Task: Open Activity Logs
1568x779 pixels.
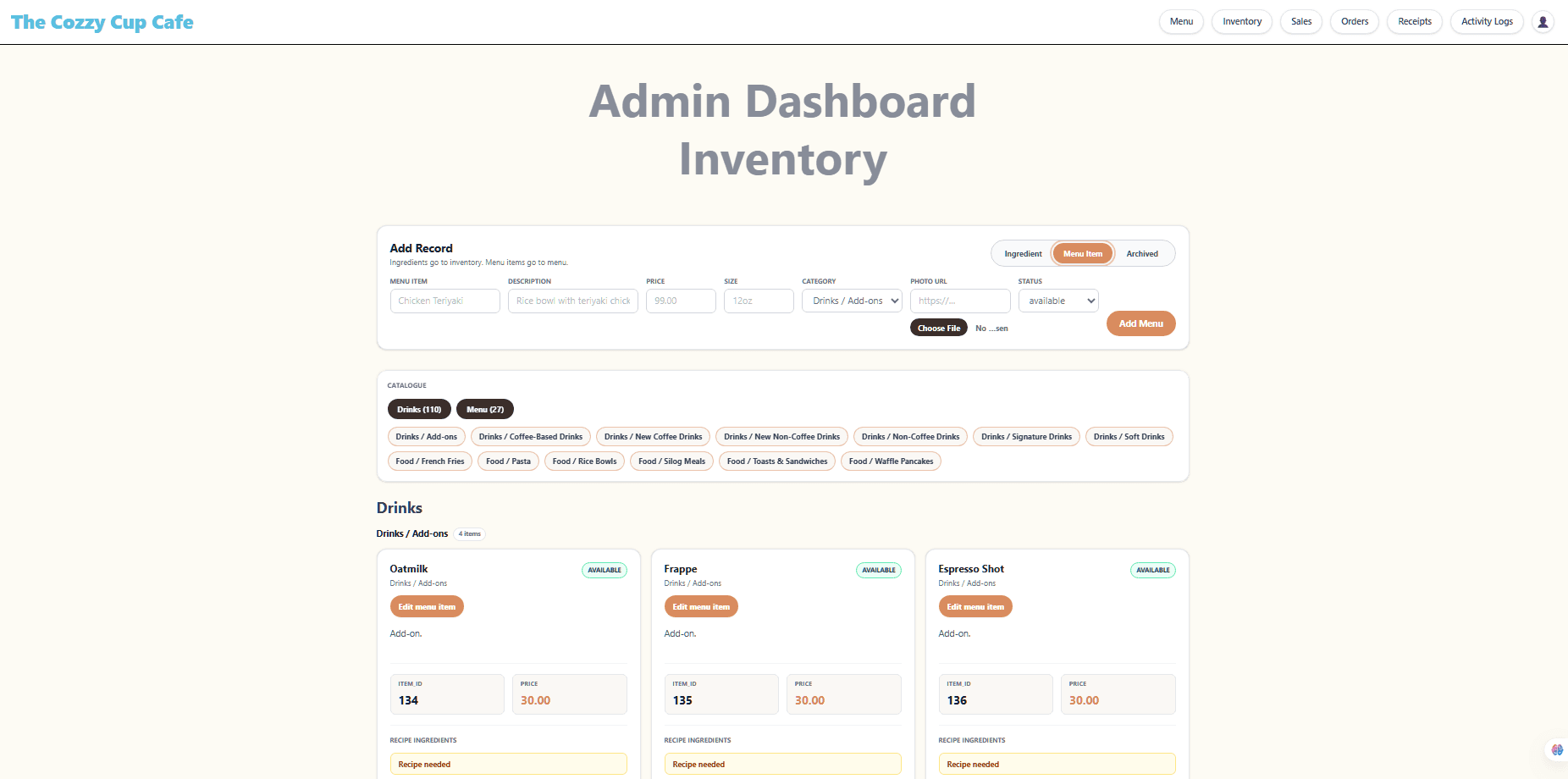Action: coord(1487,22)
